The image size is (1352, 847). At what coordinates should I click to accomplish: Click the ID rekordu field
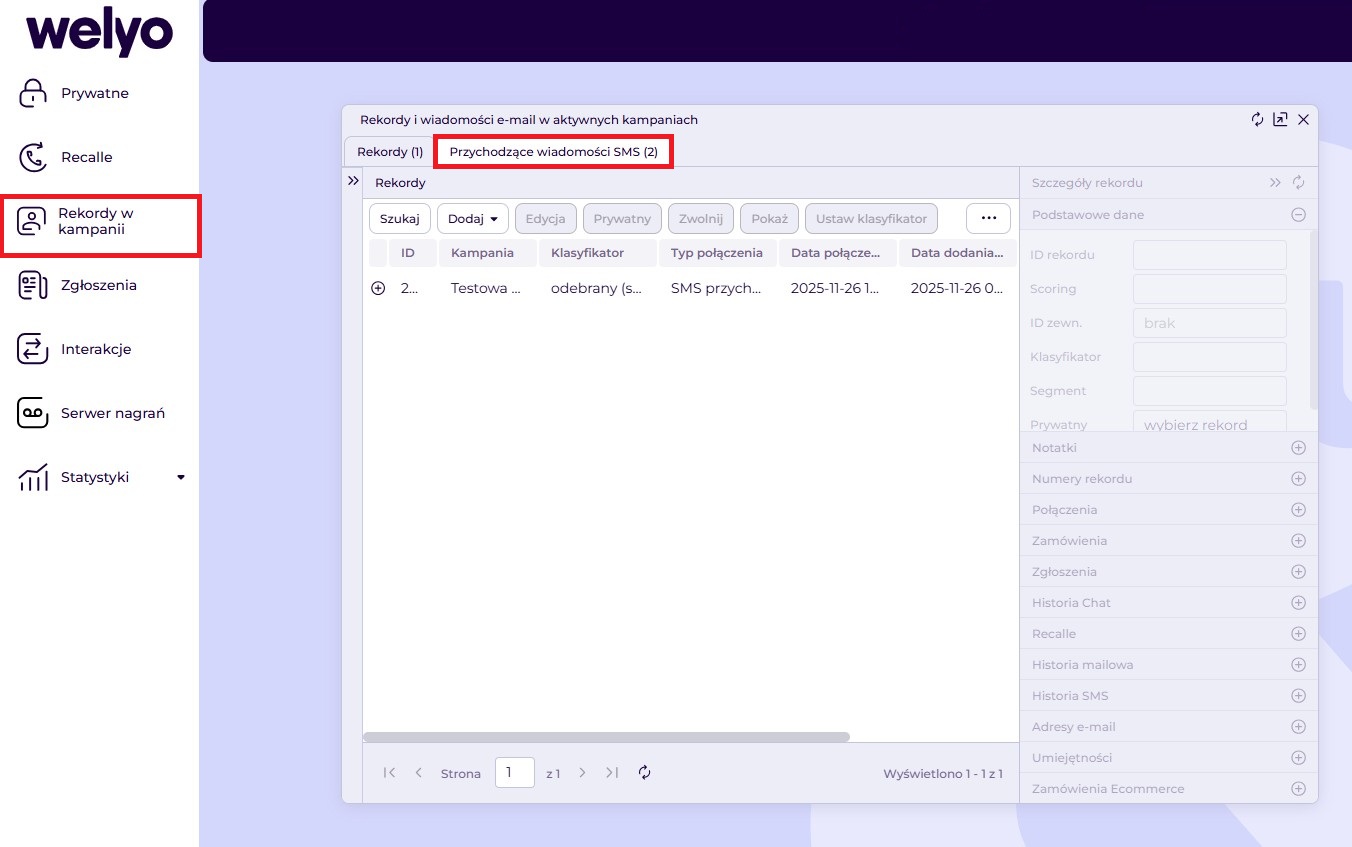1210,255
